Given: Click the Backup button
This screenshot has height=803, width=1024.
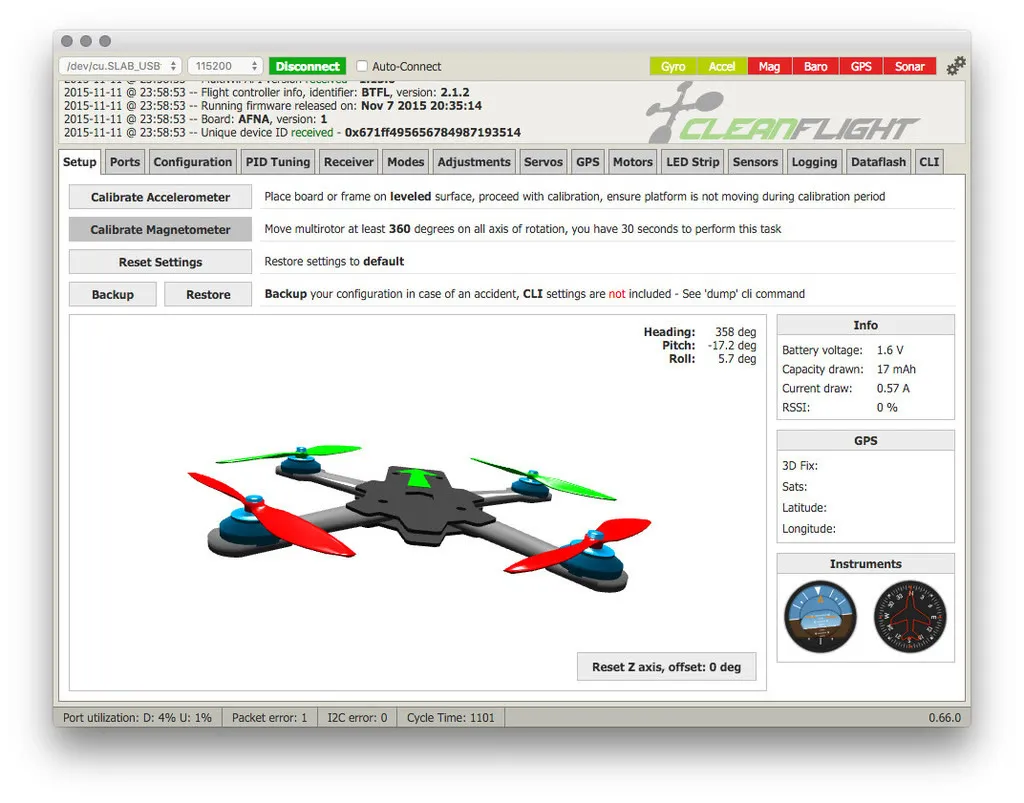Looking at the screenshot, I should click(x=113, y=295).
